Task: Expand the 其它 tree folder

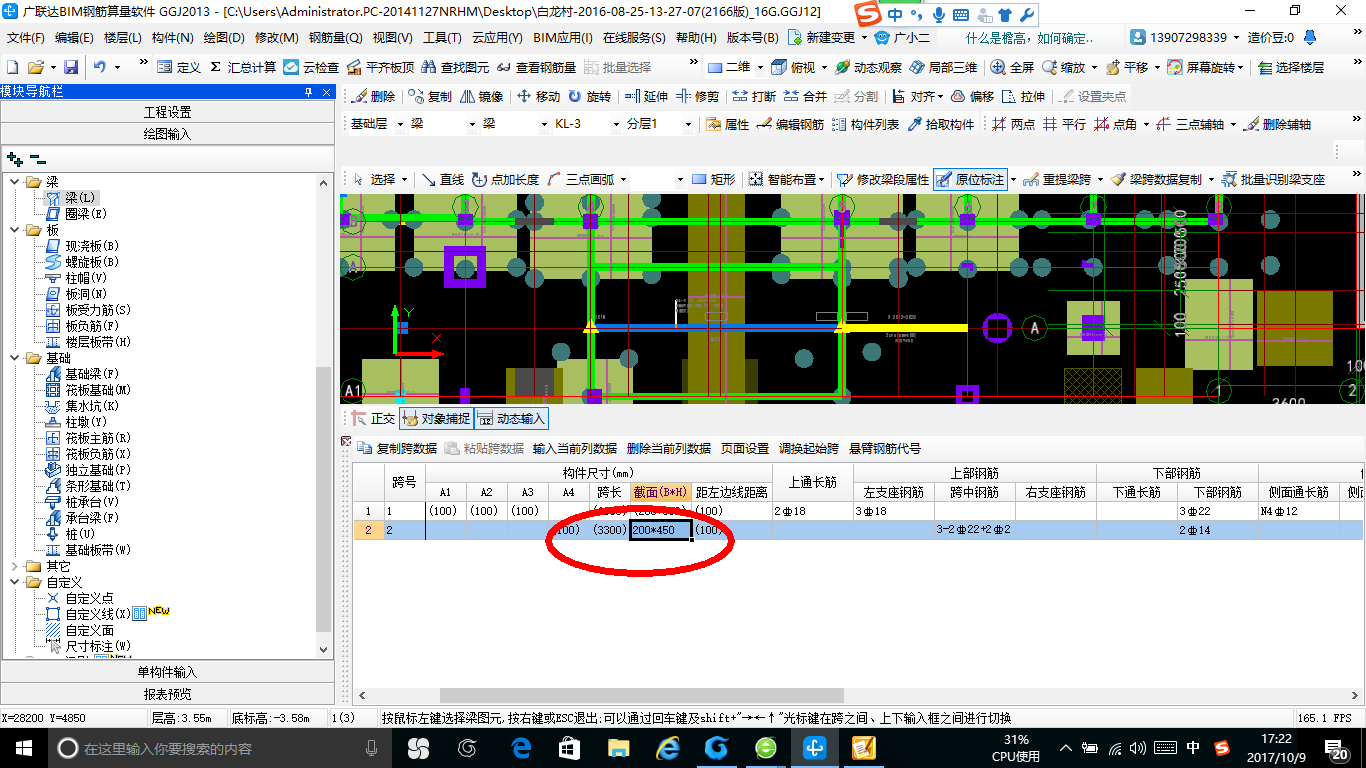Action: click(15, 566)
